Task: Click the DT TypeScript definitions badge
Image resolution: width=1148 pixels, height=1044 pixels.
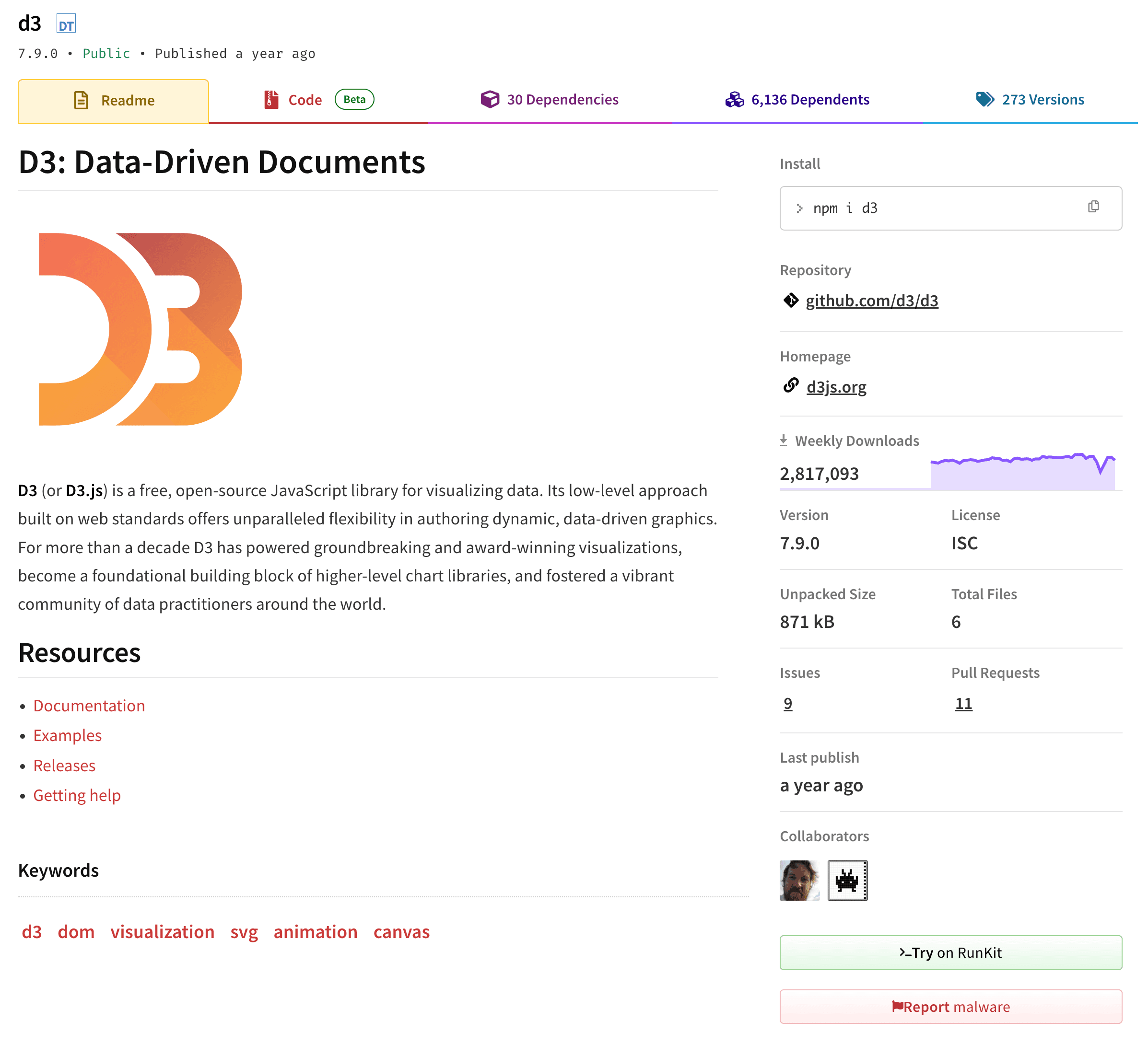Action: 66,24
